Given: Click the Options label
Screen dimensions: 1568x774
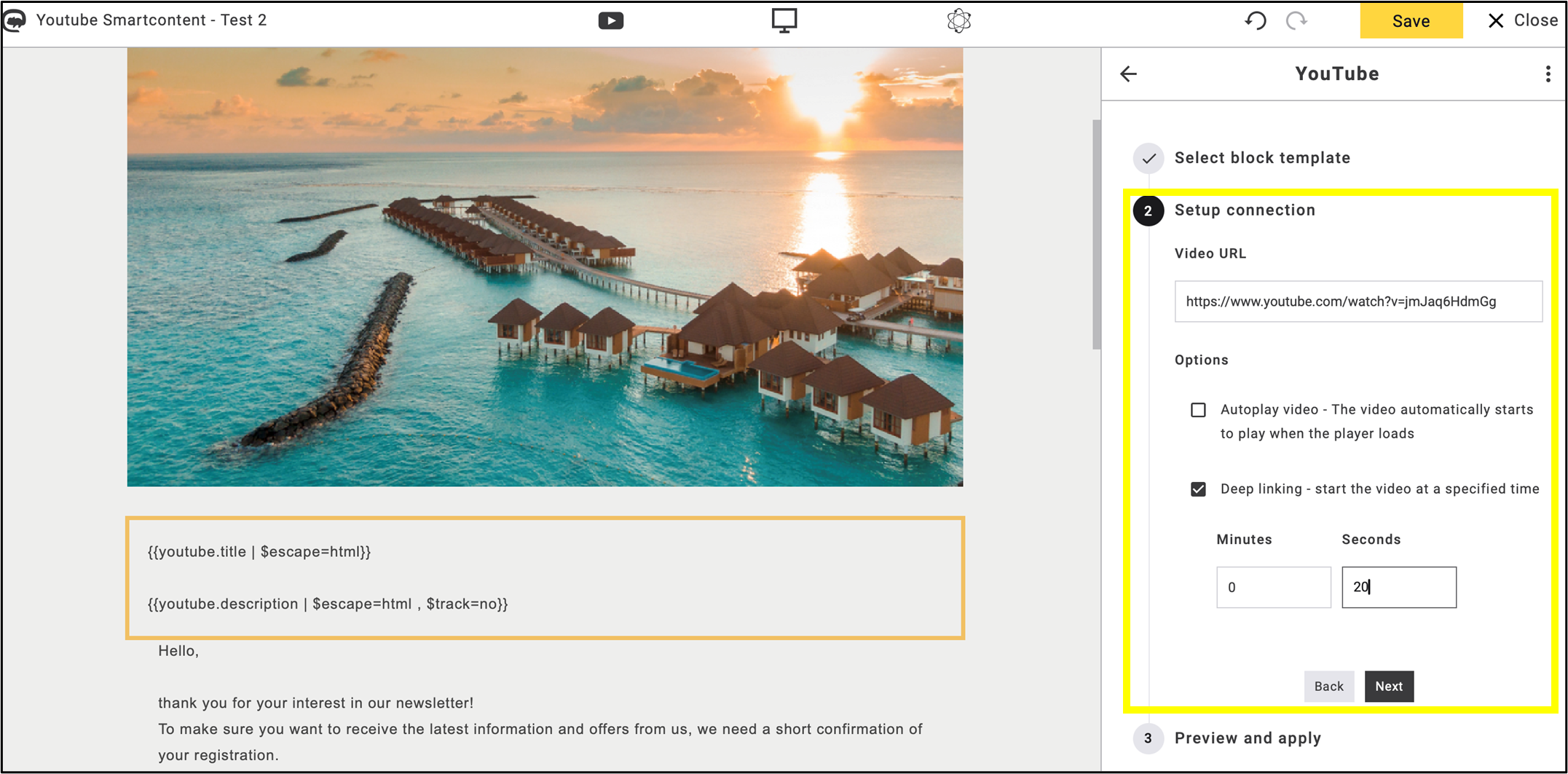Looking at the screenshot, I should [x=1201, y=360].
